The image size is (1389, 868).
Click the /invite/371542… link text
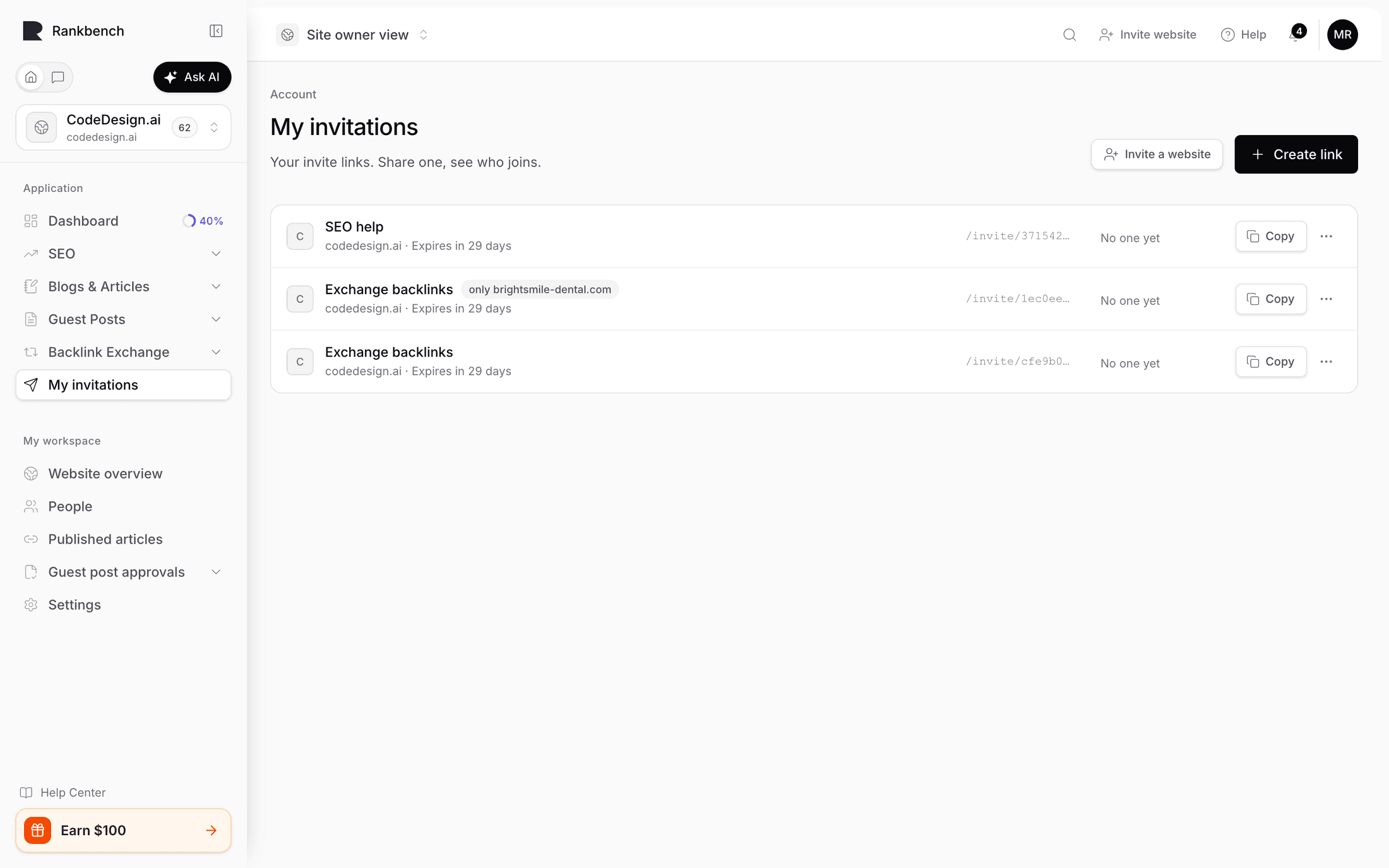[x=1018, y=235]
